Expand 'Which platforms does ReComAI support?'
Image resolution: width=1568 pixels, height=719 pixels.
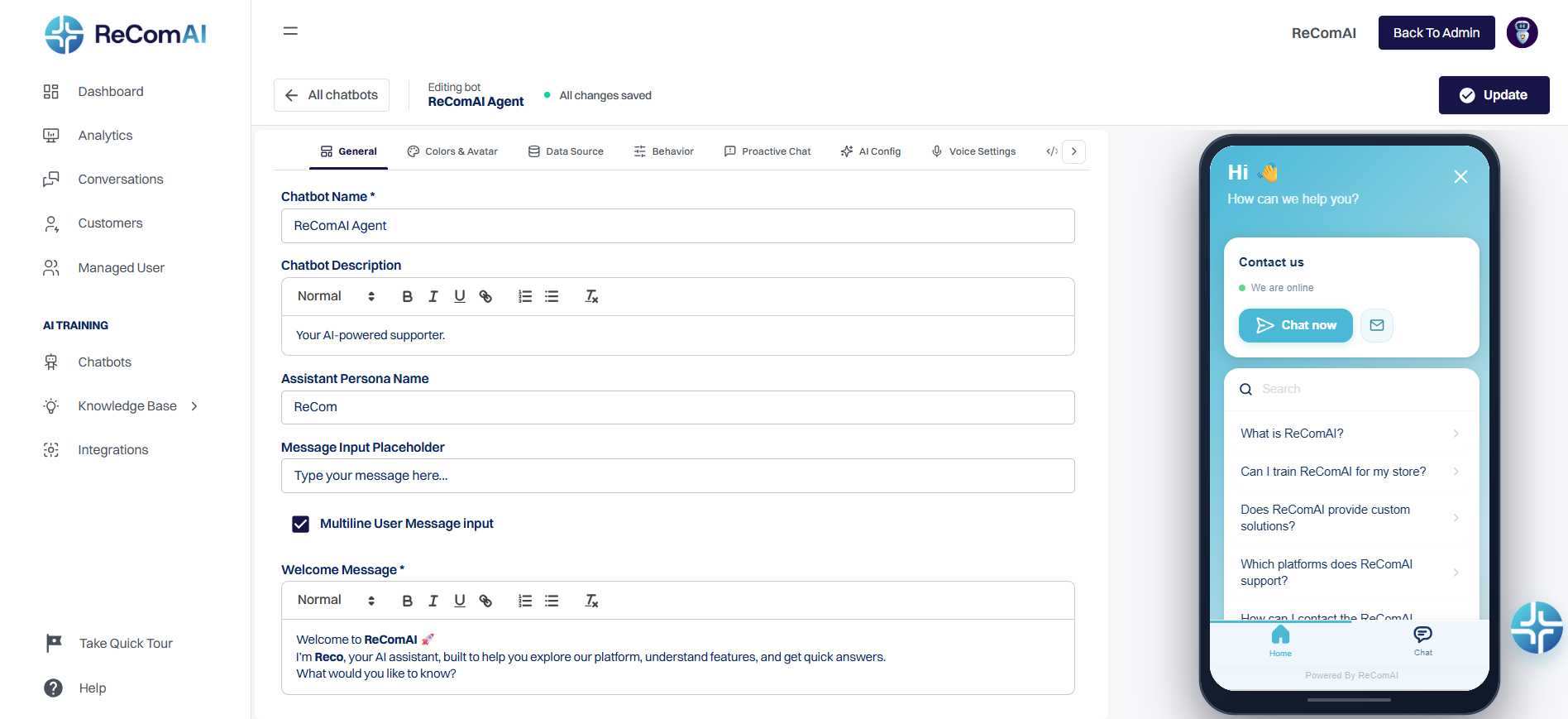1350,573
